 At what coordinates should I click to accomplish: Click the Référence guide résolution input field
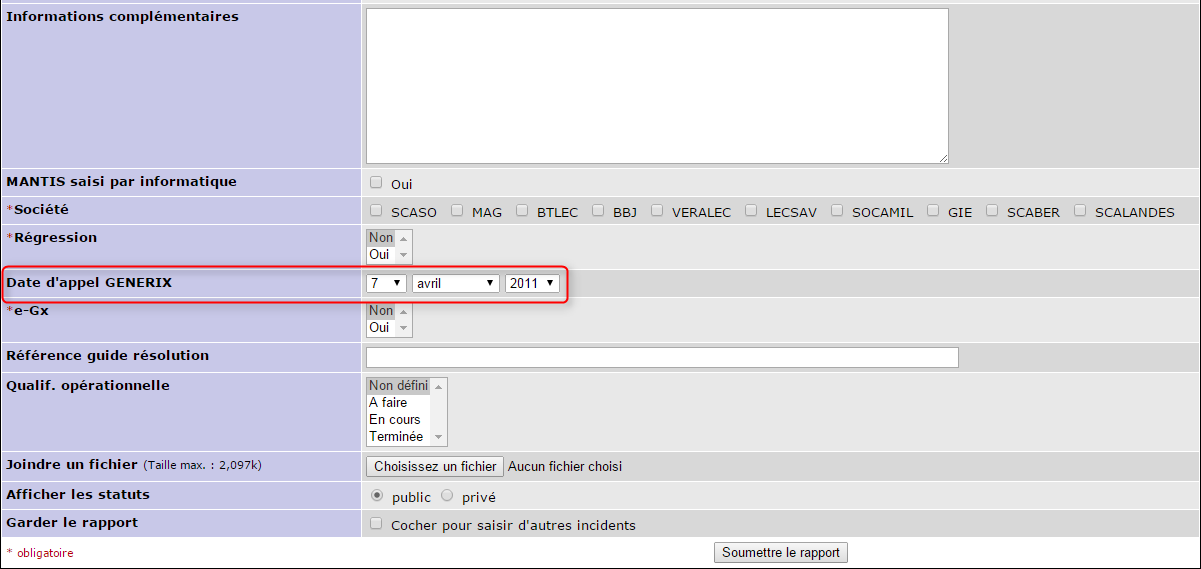tap(662, 357)
